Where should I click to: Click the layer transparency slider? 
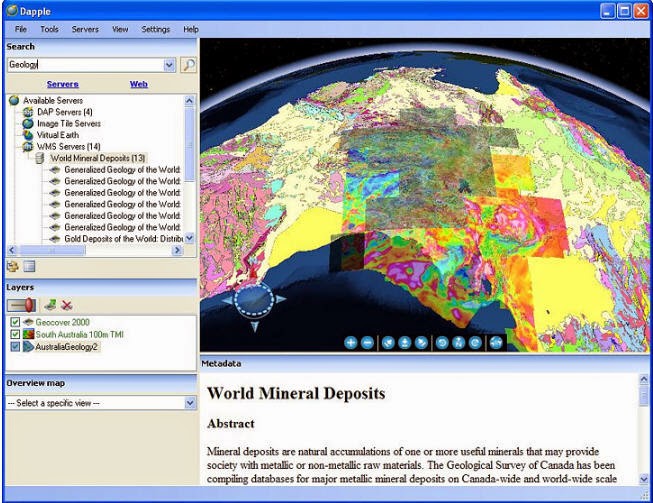22,305
